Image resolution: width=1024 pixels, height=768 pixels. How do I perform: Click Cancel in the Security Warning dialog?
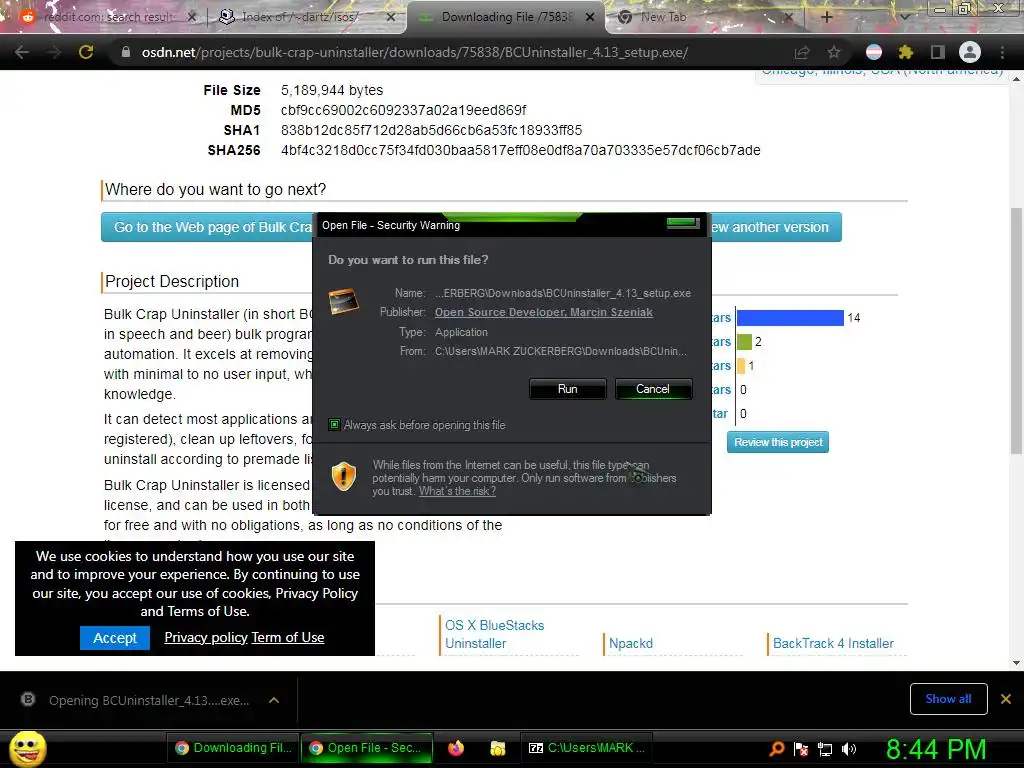(653, 389)
